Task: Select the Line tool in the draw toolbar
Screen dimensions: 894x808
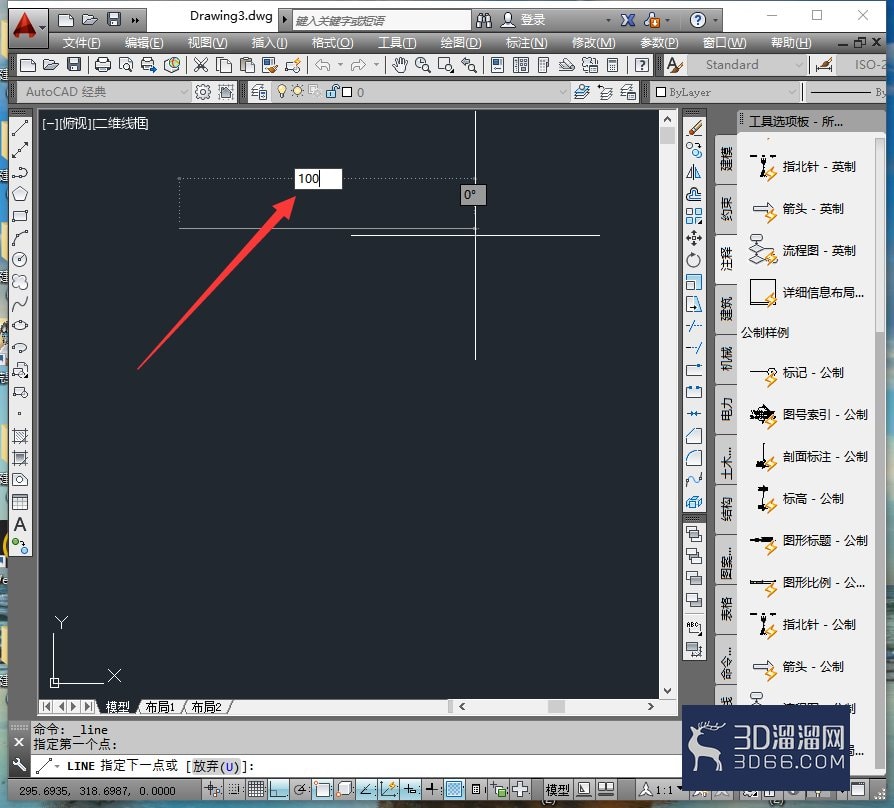Action: coord(20,129)
